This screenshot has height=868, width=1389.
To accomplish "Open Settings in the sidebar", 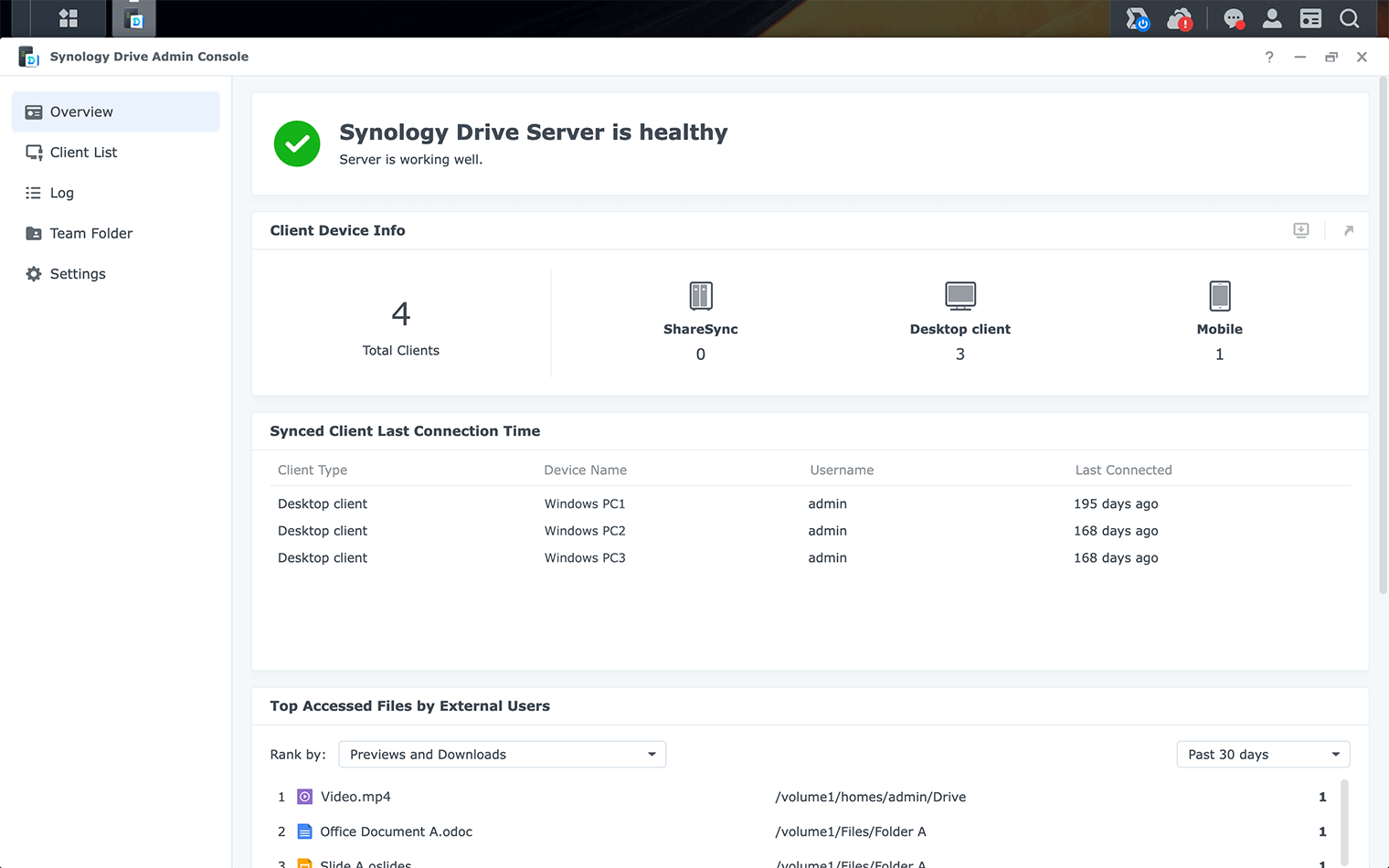I will click(78, 273).
